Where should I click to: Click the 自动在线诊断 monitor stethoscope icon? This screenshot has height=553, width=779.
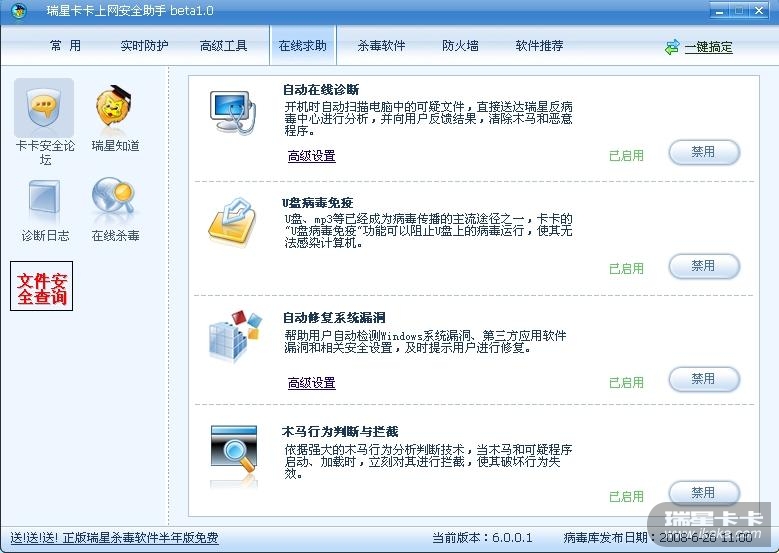tap(233, 112)
